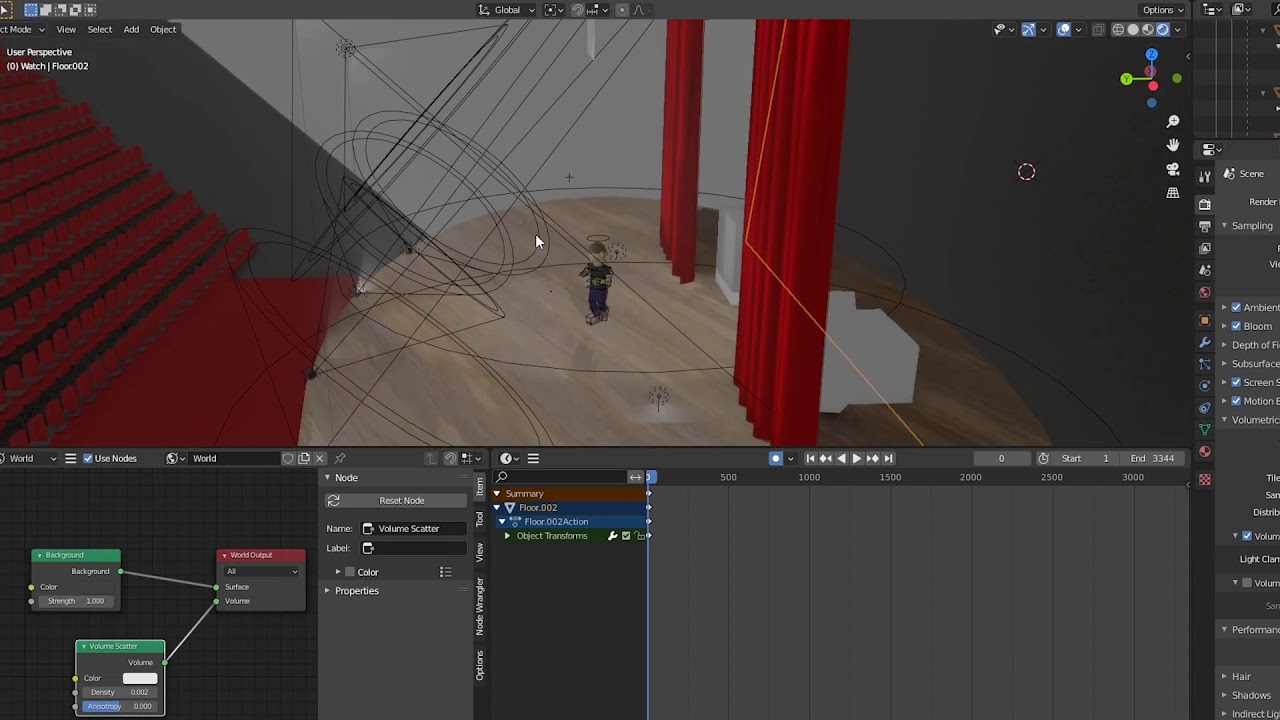
Task: Expand the Object Transforms channel
Action: click(506, 535)
